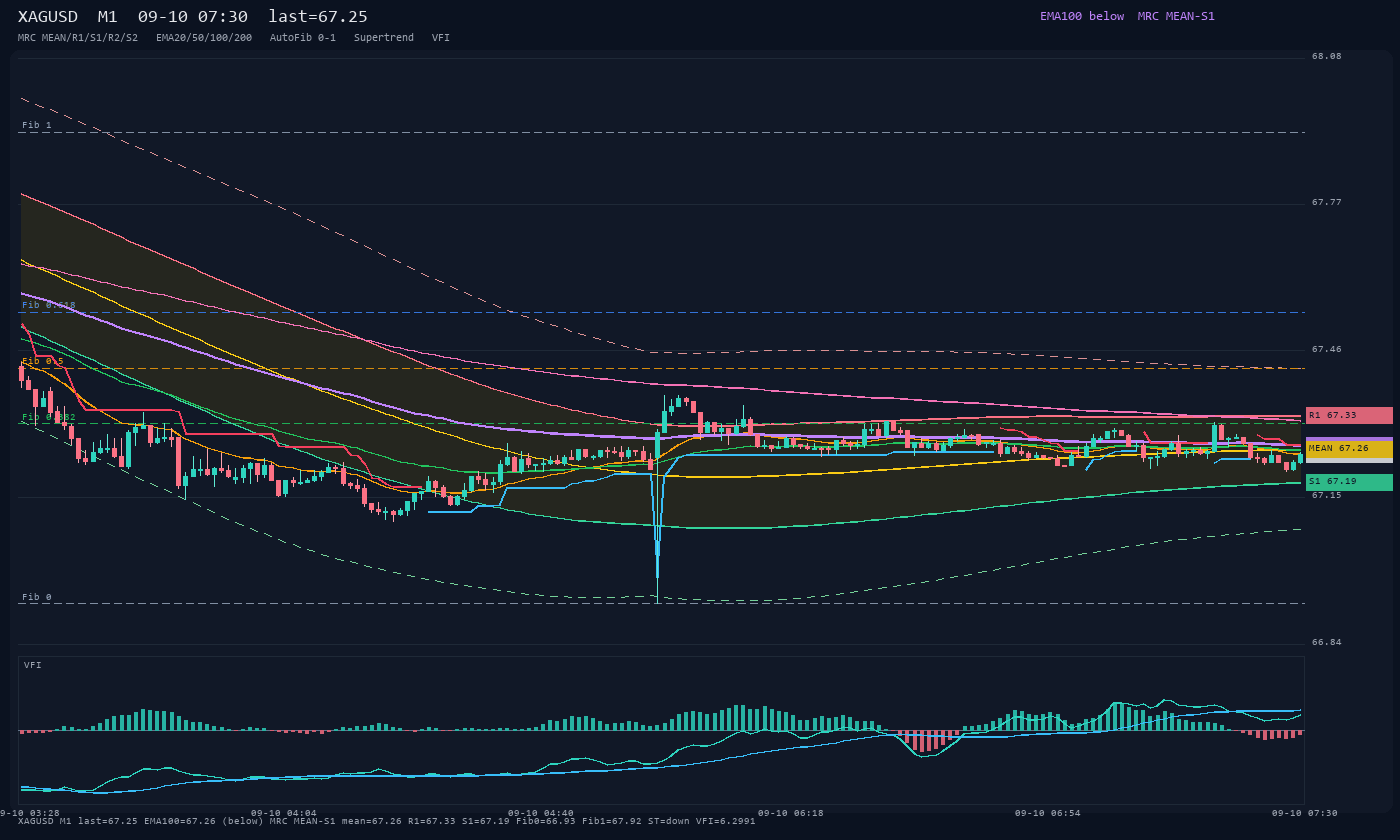Select the 'EMA20/50/100/200' indicator legend
This screenshot has height=840, width=1400.
point(204,38)
